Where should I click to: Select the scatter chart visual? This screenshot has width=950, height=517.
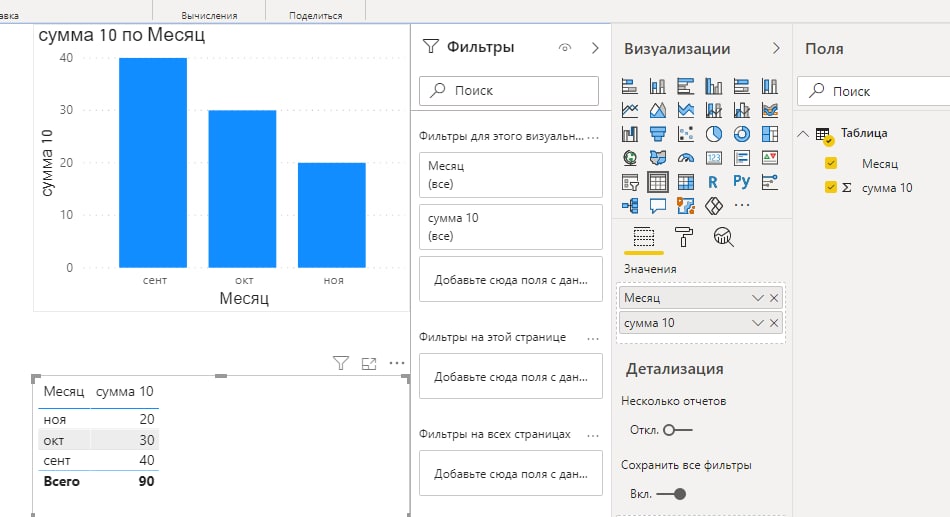click(x=685, y=133)
